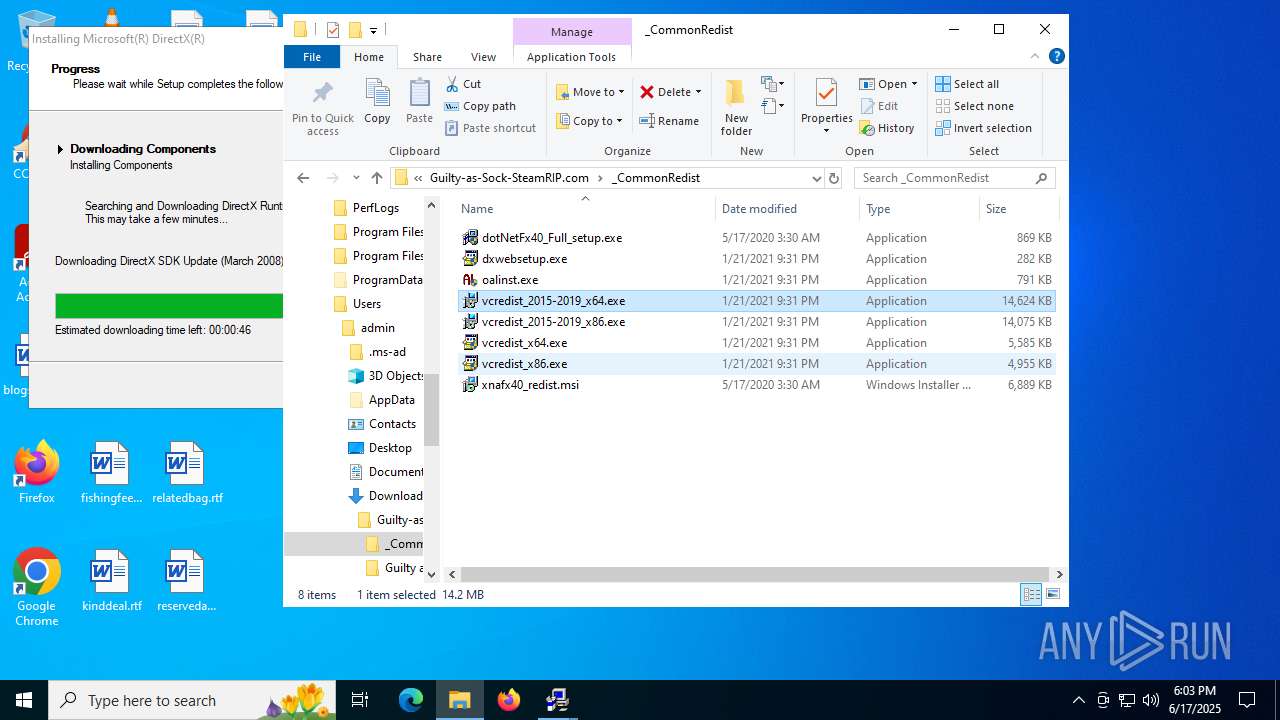Expand the Delete dropdown arrow
The width and height of the screenshot is (1280, 720).
(x=698, y=92)
